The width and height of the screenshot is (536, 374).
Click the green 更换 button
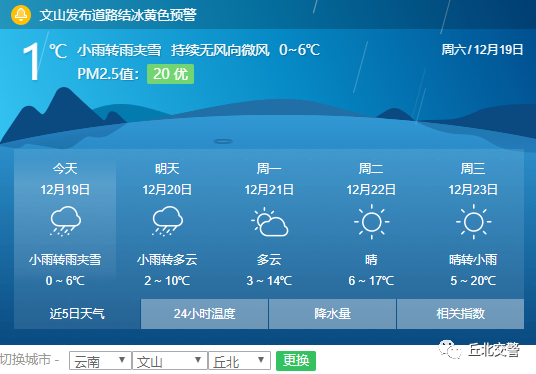coord(296,361)
